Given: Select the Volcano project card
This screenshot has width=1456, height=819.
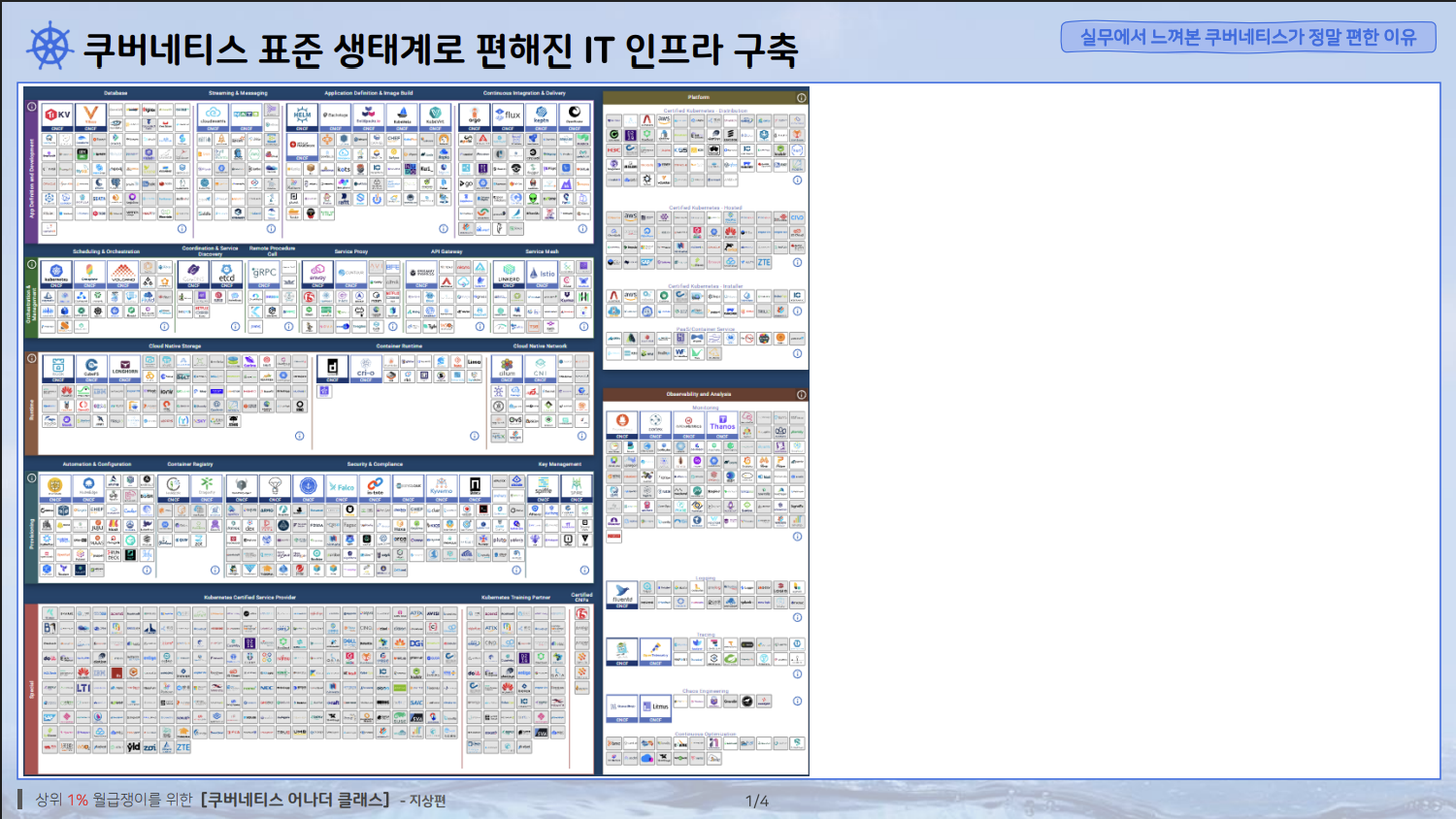Looking at the screenshot, I should pyautogui.click(x=123, y=275).
